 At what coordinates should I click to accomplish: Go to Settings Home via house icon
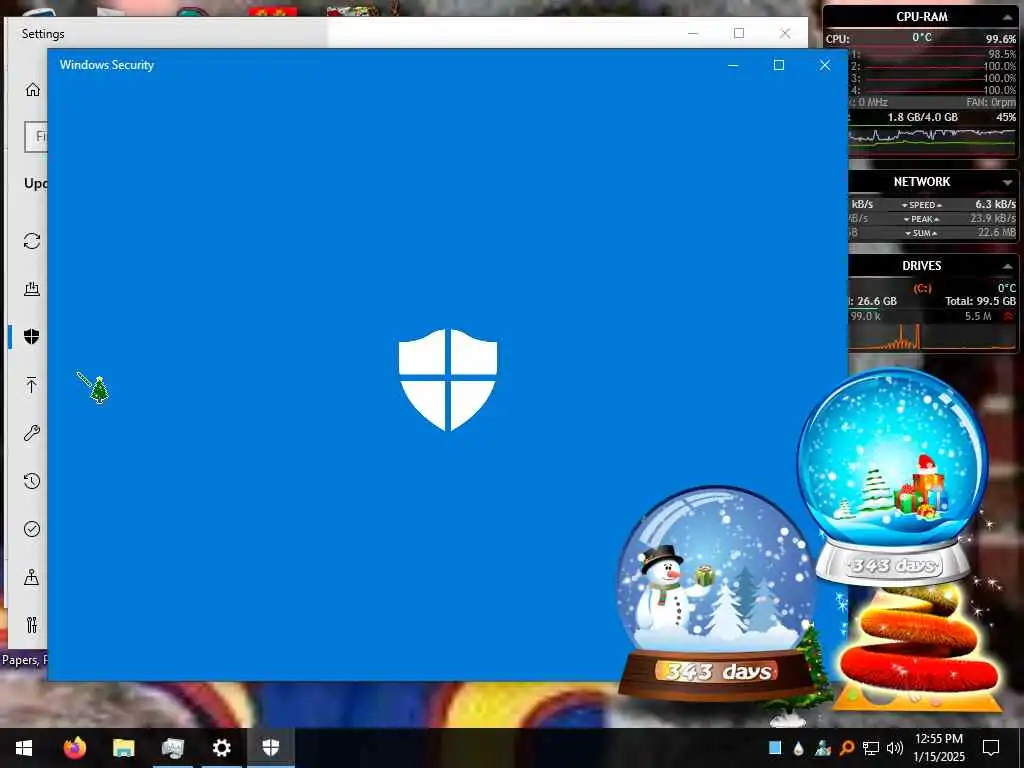point(33,89)
